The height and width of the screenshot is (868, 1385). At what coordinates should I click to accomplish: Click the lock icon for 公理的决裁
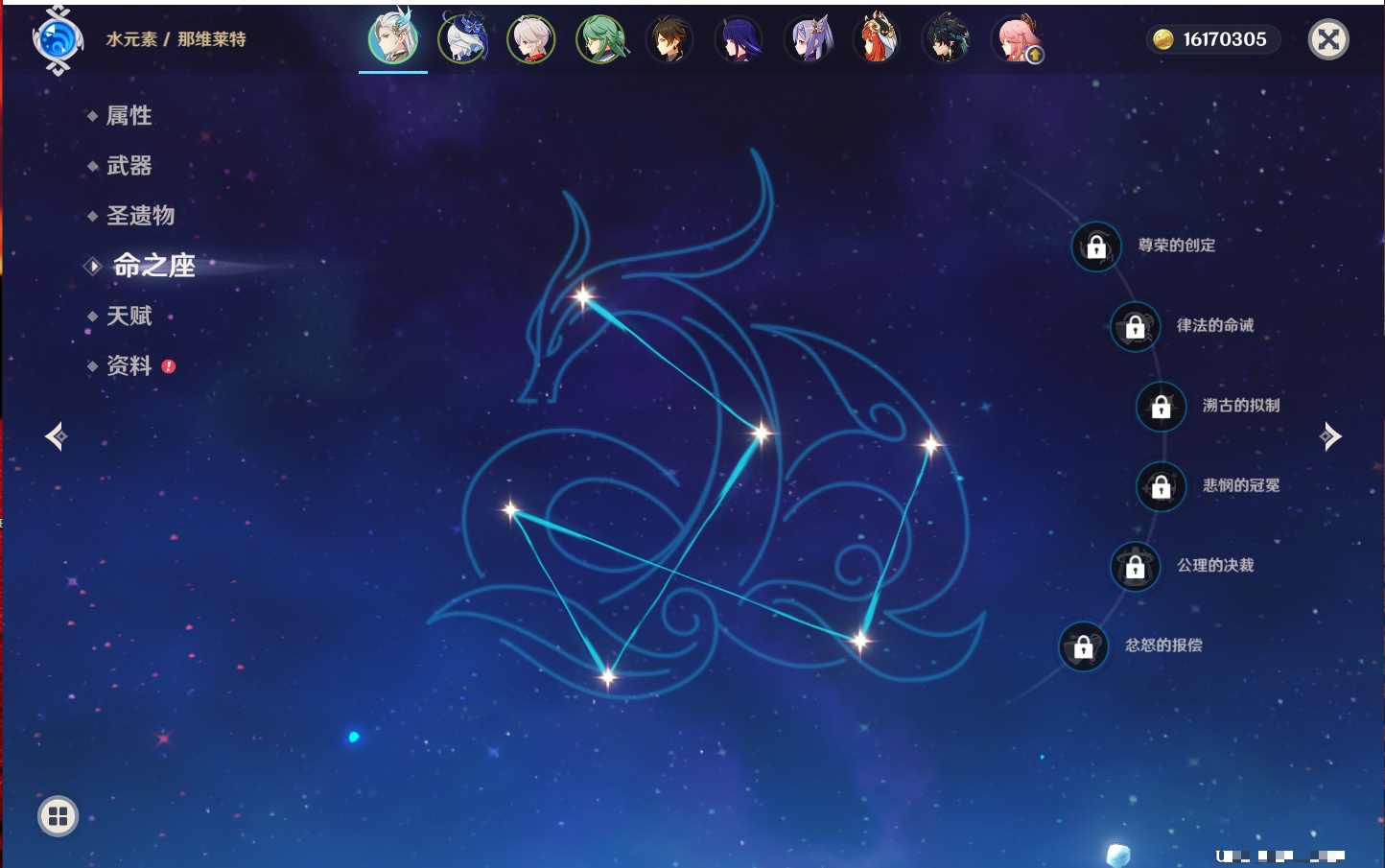(1135, 566)
